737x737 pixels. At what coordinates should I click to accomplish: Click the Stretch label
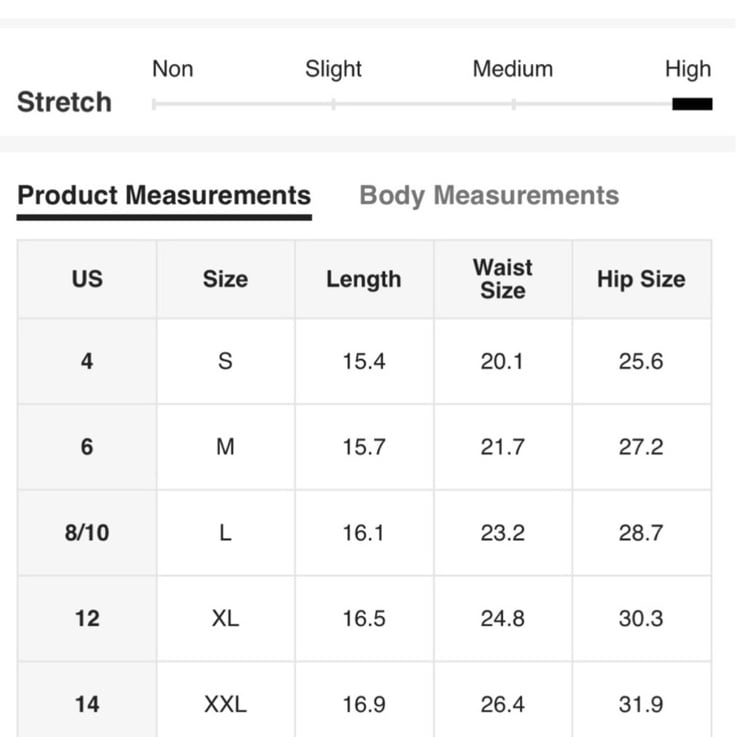coord(64,102)
